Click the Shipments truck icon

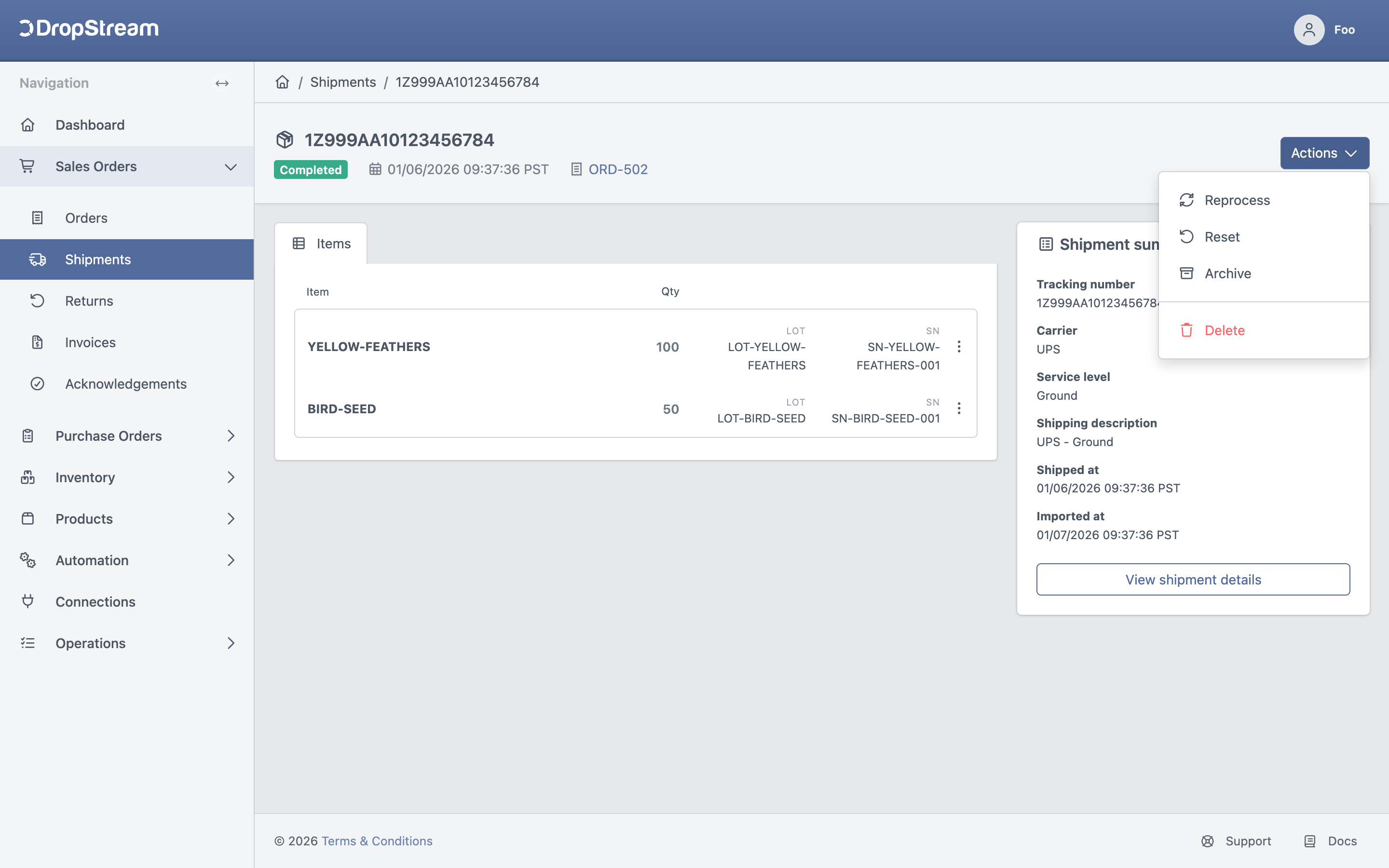[x=37, y=259]
